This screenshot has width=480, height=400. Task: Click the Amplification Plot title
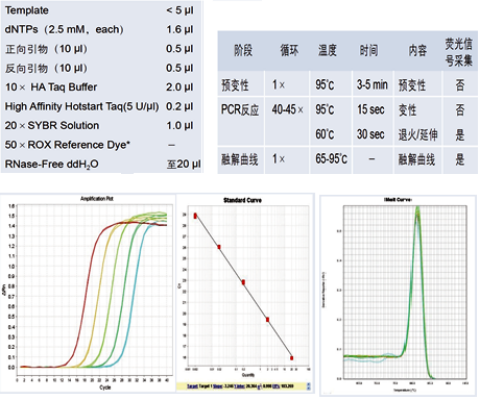pos(97,199)
